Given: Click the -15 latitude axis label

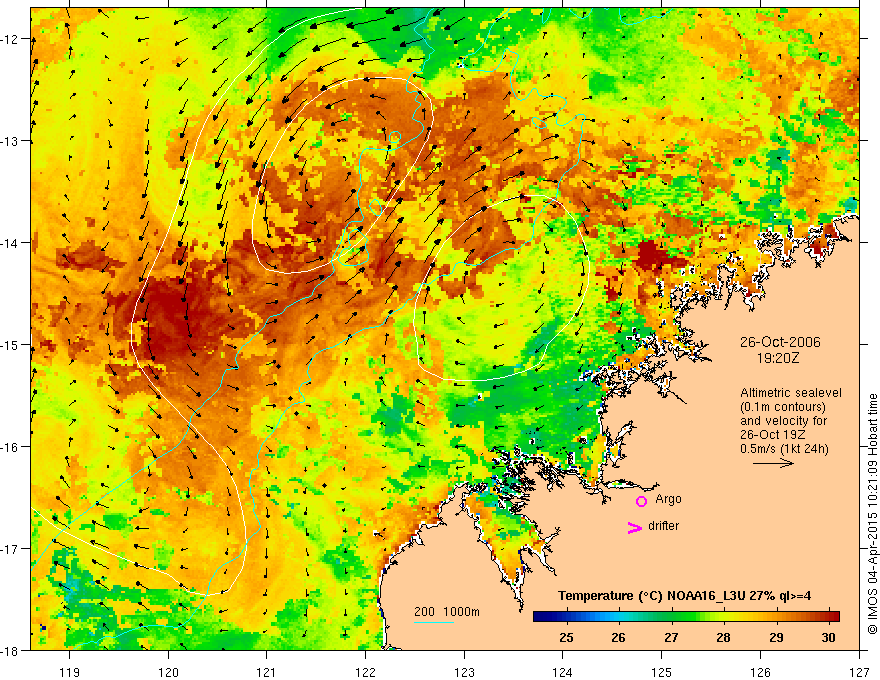Looking at the screenshot, I should (10, 344).
